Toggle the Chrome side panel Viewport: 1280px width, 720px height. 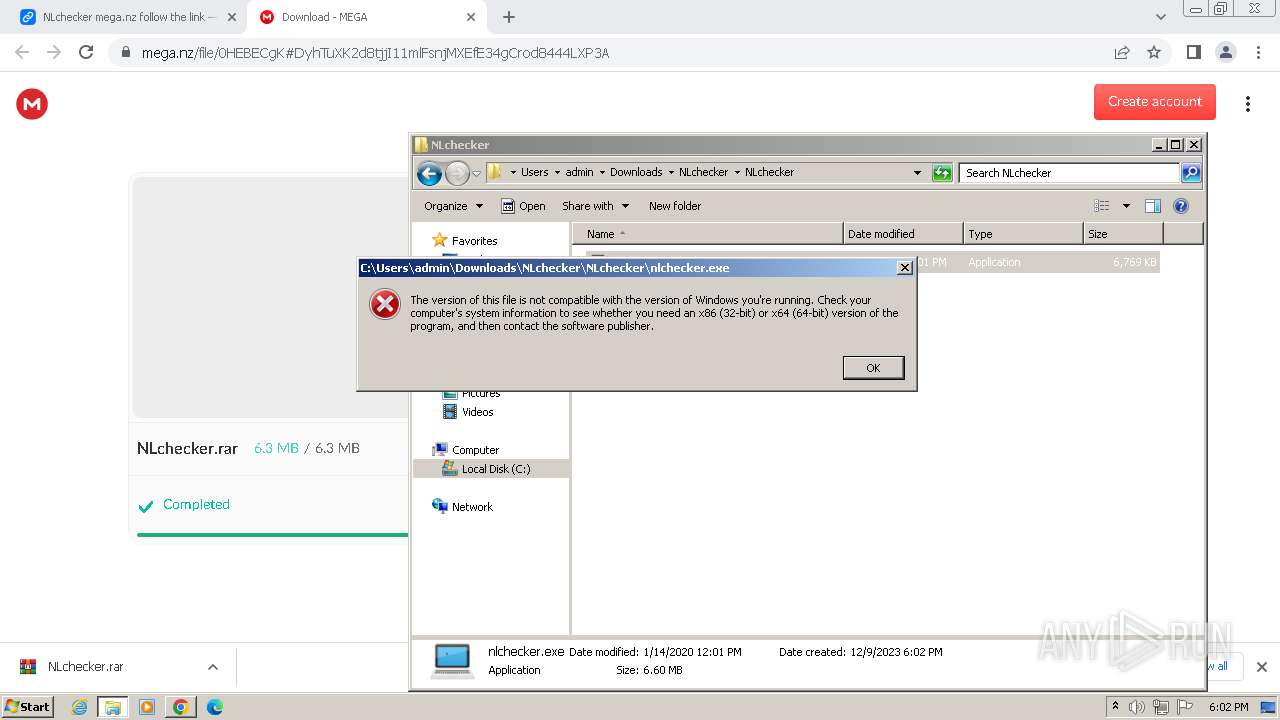tap(1193, 52)
